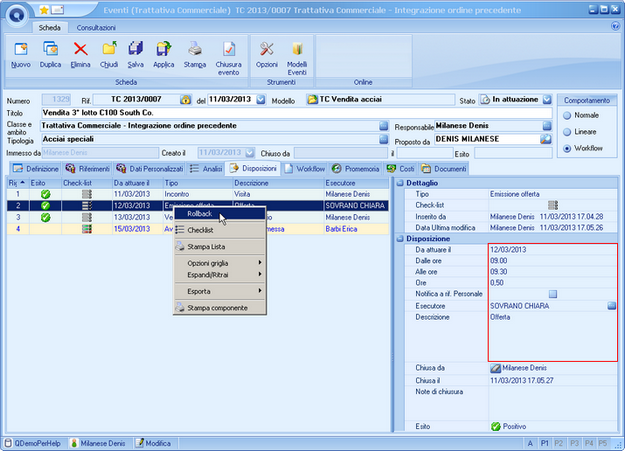Click colored check-list icon in row 4
Image resolution: width=625 pixels, height=451 pixels.
pos(86,229)
